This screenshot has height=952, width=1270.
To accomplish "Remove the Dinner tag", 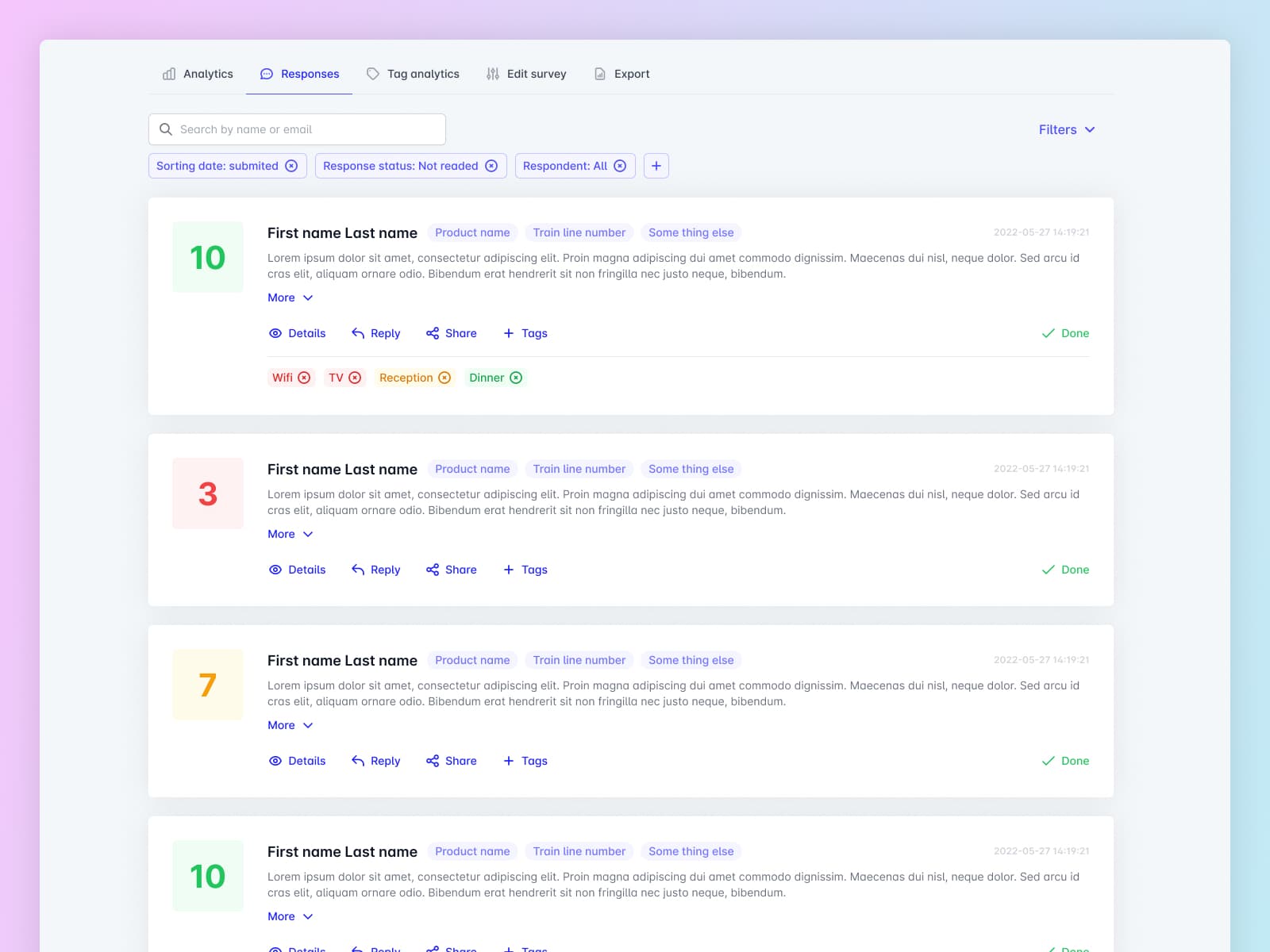I will click(x=516, y=378).
